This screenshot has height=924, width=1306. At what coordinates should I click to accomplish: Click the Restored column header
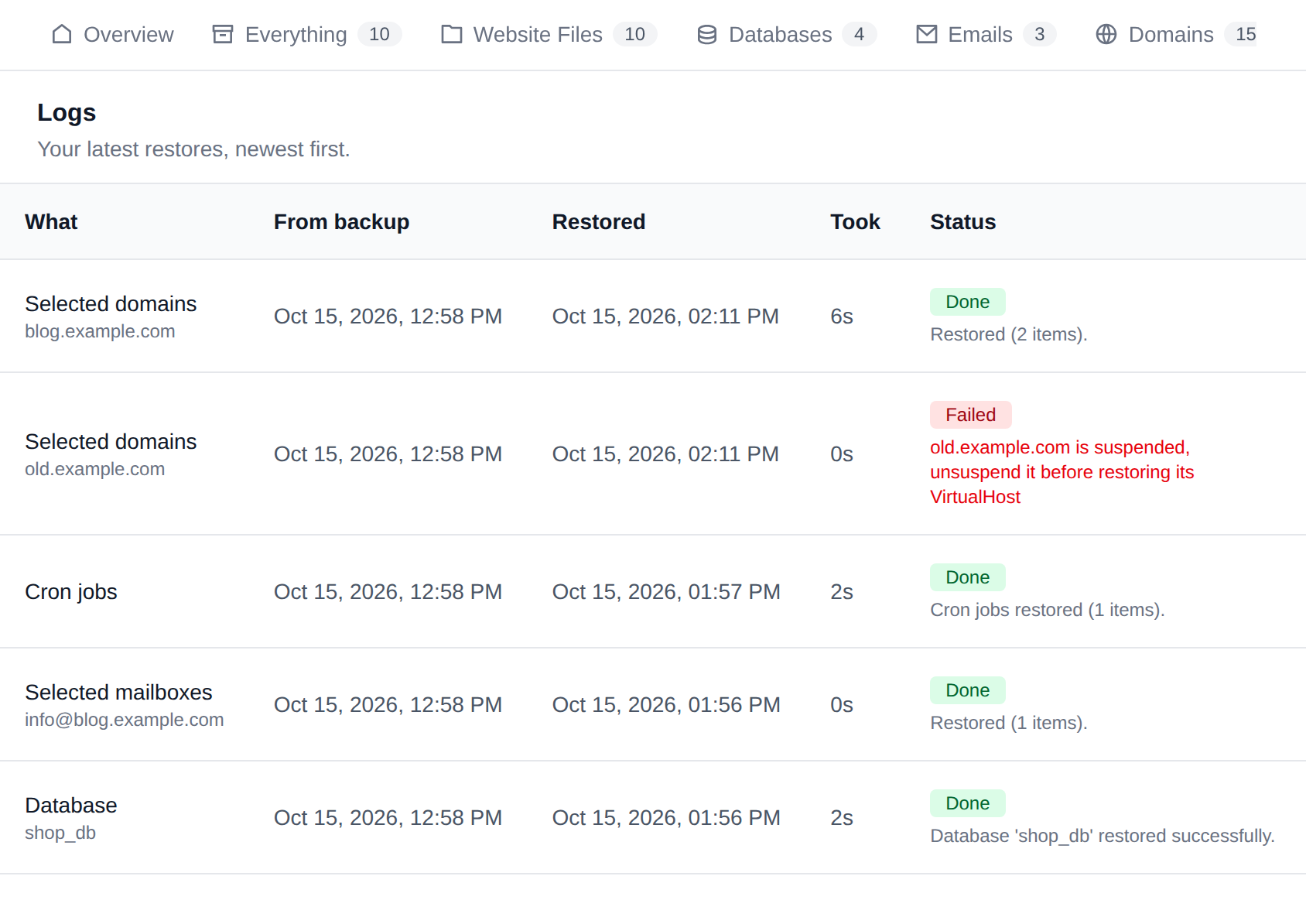599,222
